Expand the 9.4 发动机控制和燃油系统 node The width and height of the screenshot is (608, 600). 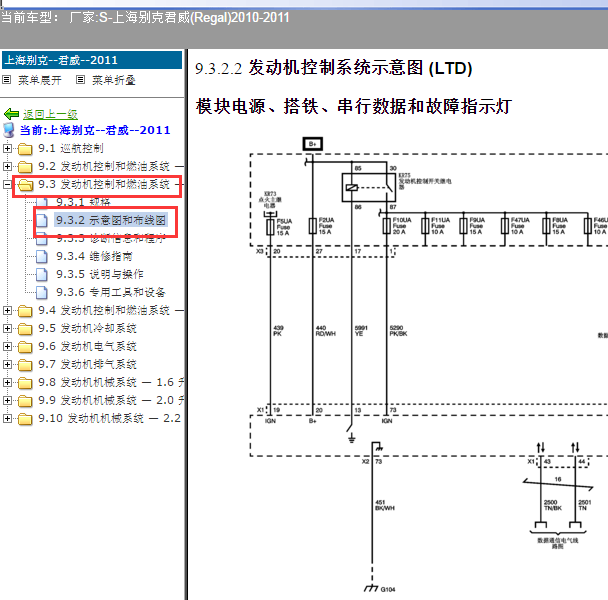click(x=7, y=310)
